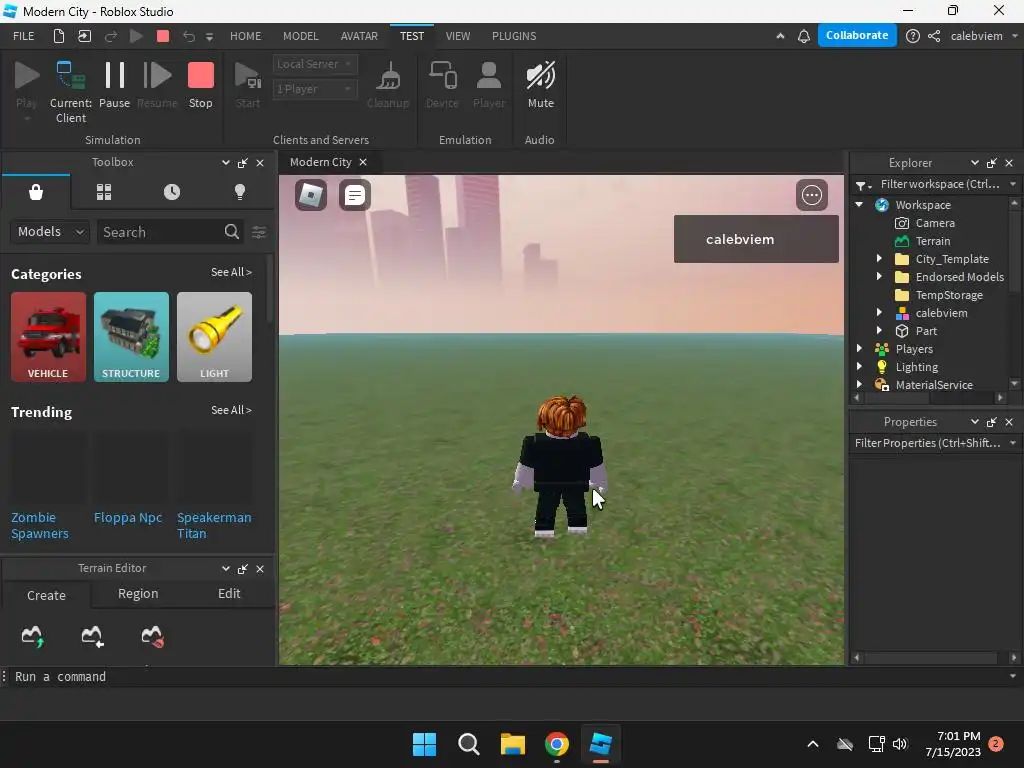Open the Toolbox Marketplace tab
Screen dimensions: 1024x768
click(36, 192)
